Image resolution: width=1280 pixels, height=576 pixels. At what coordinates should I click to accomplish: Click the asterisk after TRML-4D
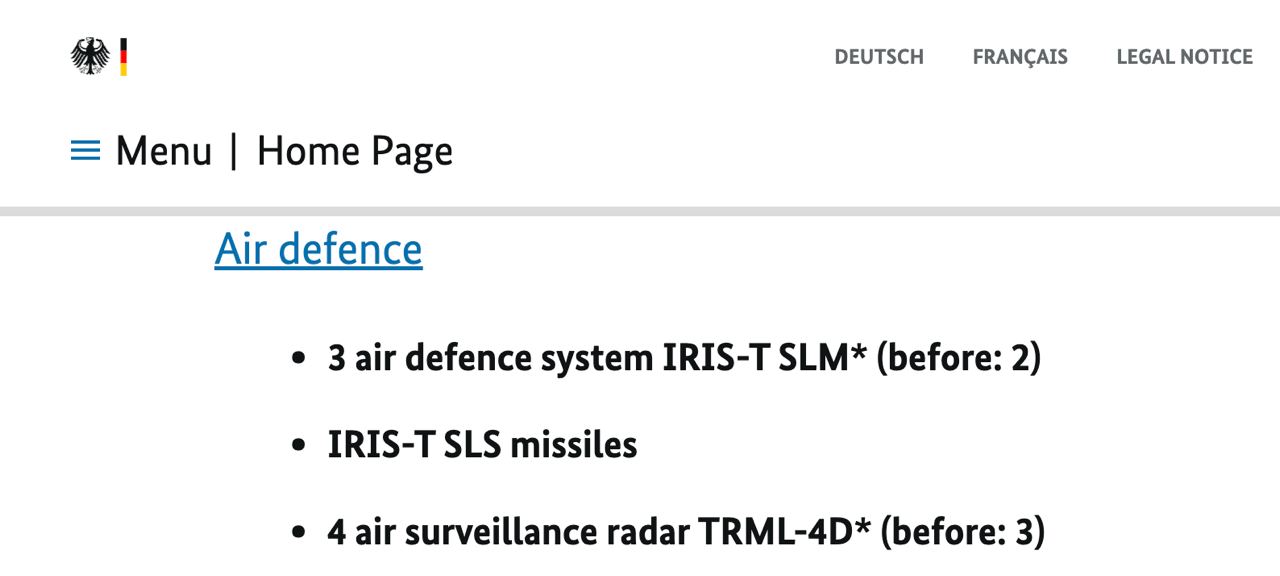click(x=863, y=526)
